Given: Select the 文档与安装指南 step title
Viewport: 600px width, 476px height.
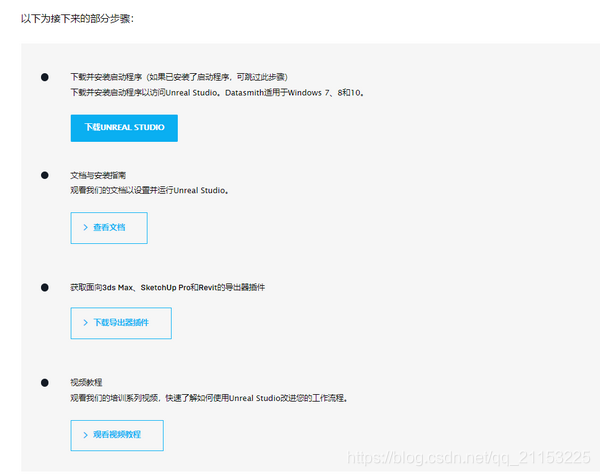Looking at the screenshot, I should pos(98,175).
